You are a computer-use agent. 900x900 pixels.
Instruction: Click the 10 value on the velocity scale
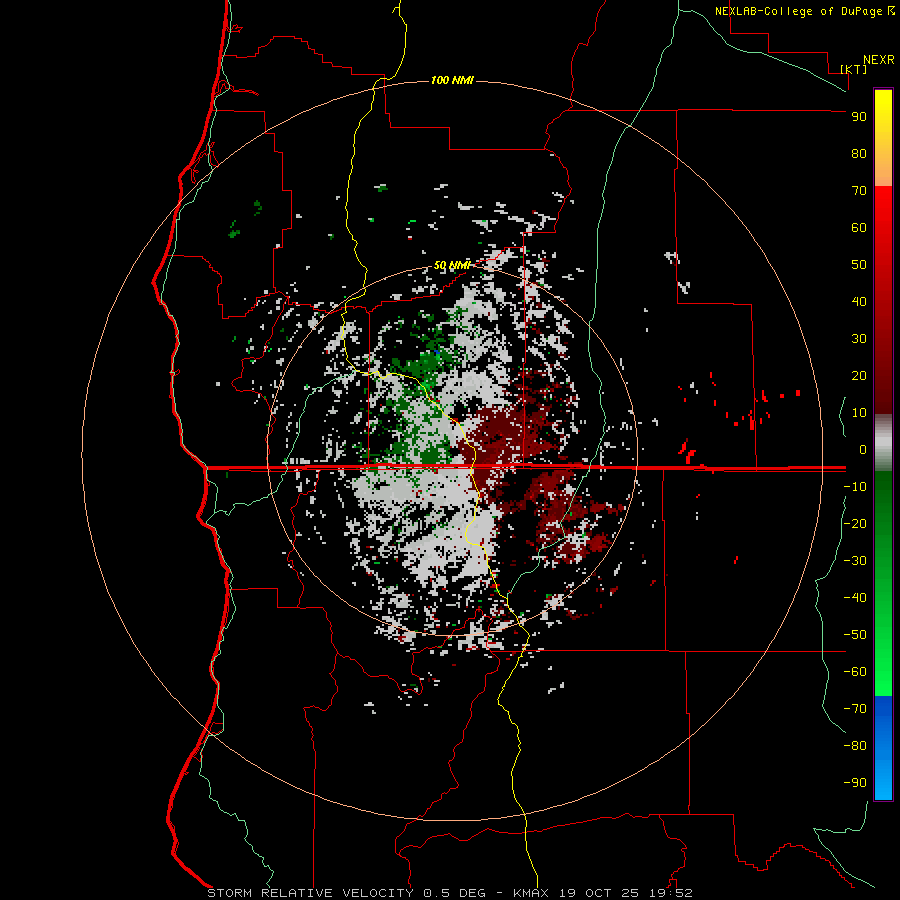pos(859,413)
